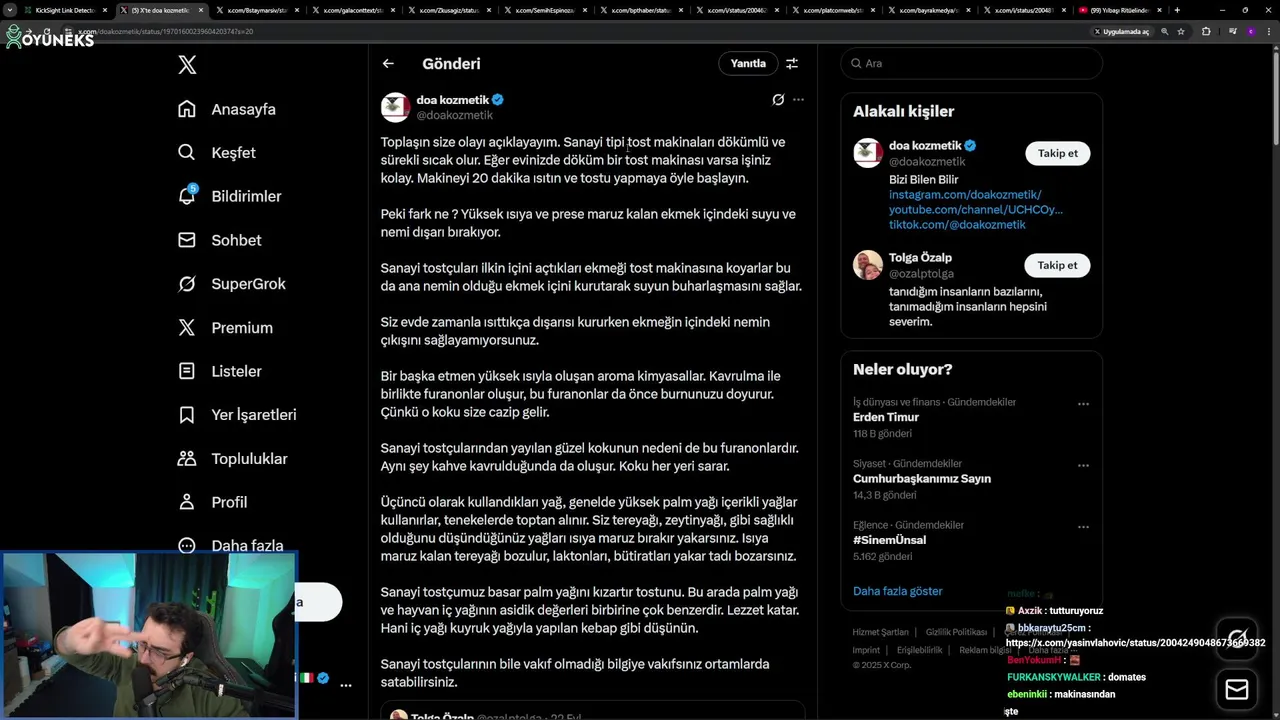Viewport: 1280px width, 720px height.
Task: Open new browser tab with plus
Action: (1177, 10)
